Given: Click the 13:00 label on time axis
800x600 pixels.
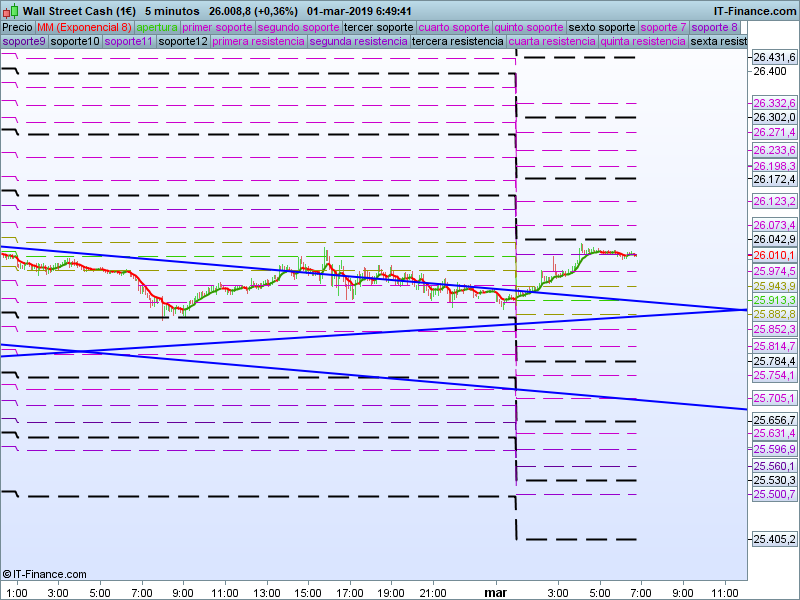Looking at the screenshot, I should click(266, 593).
